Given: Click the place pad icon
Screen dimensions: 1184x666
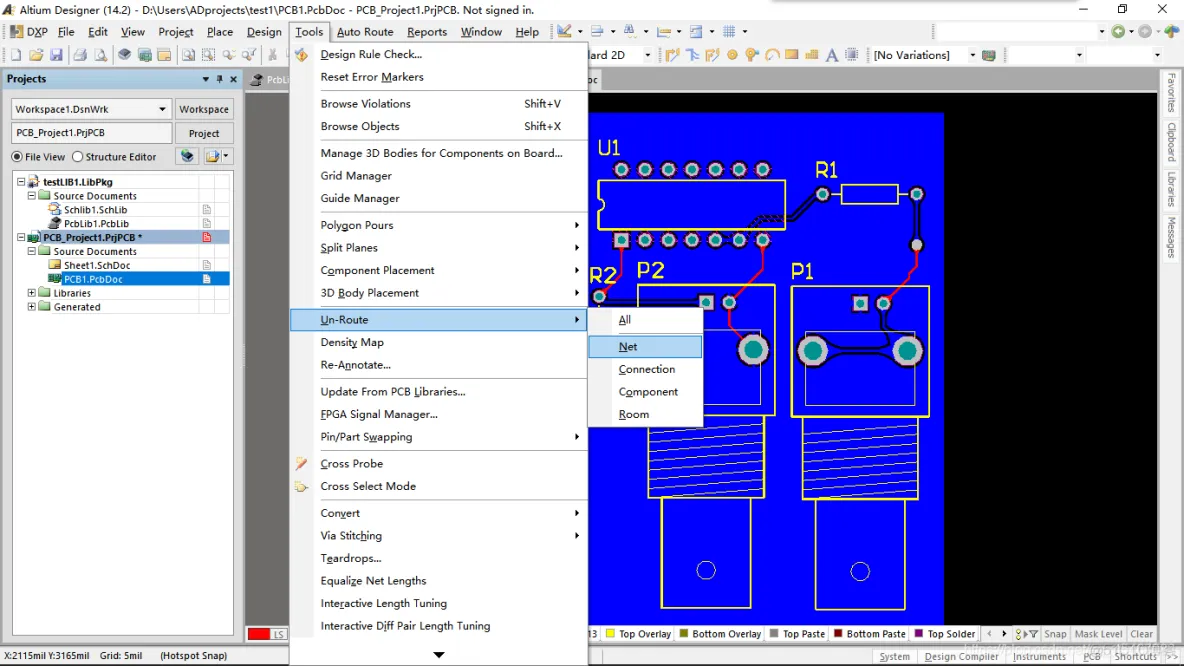Looking at the screenshot, I should (x=732, y=55).
